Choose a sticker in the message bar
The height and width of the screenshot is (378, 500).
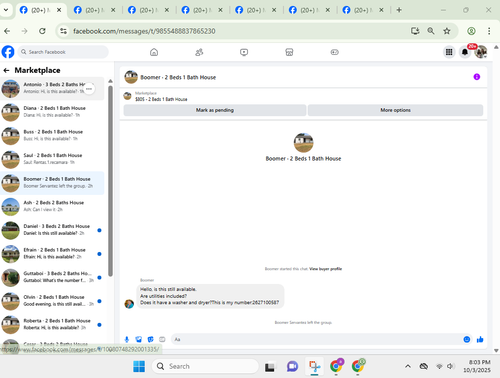(150, 339)
